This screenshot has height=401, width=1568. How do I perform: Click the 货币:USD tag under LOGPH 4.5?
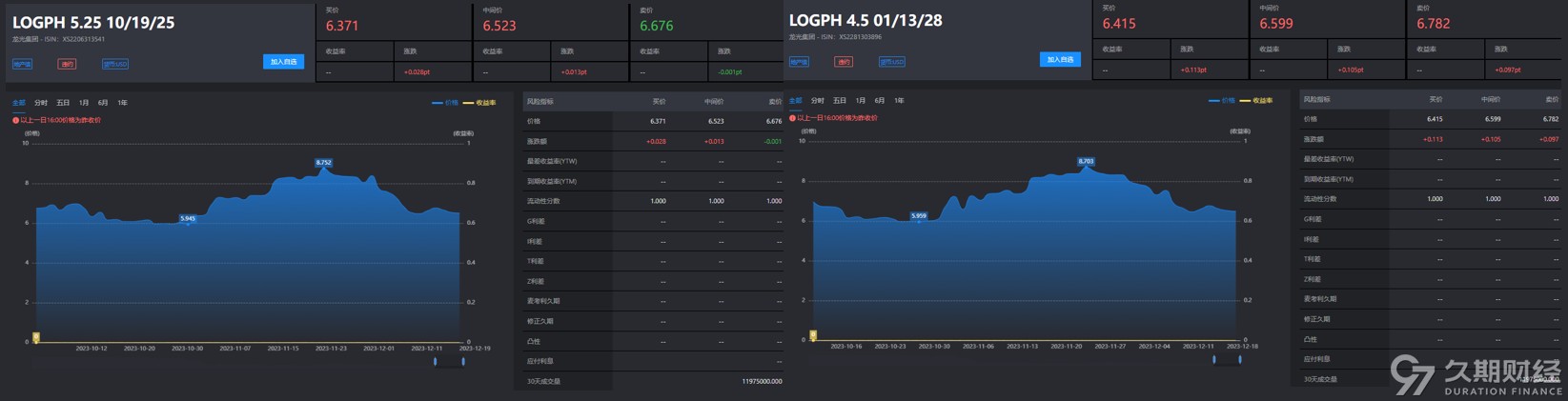click(891, 62)
